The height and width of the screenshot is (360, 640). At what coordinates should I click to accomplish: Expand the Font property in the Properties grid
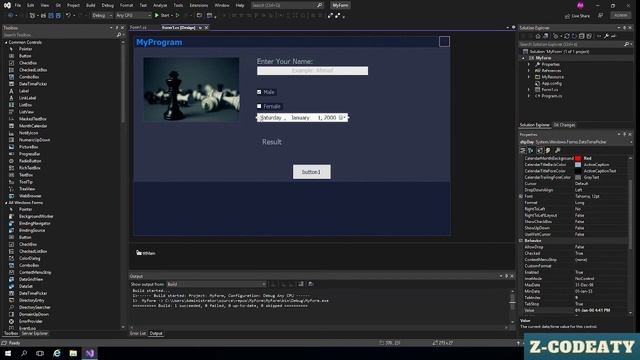click(521, 196)
